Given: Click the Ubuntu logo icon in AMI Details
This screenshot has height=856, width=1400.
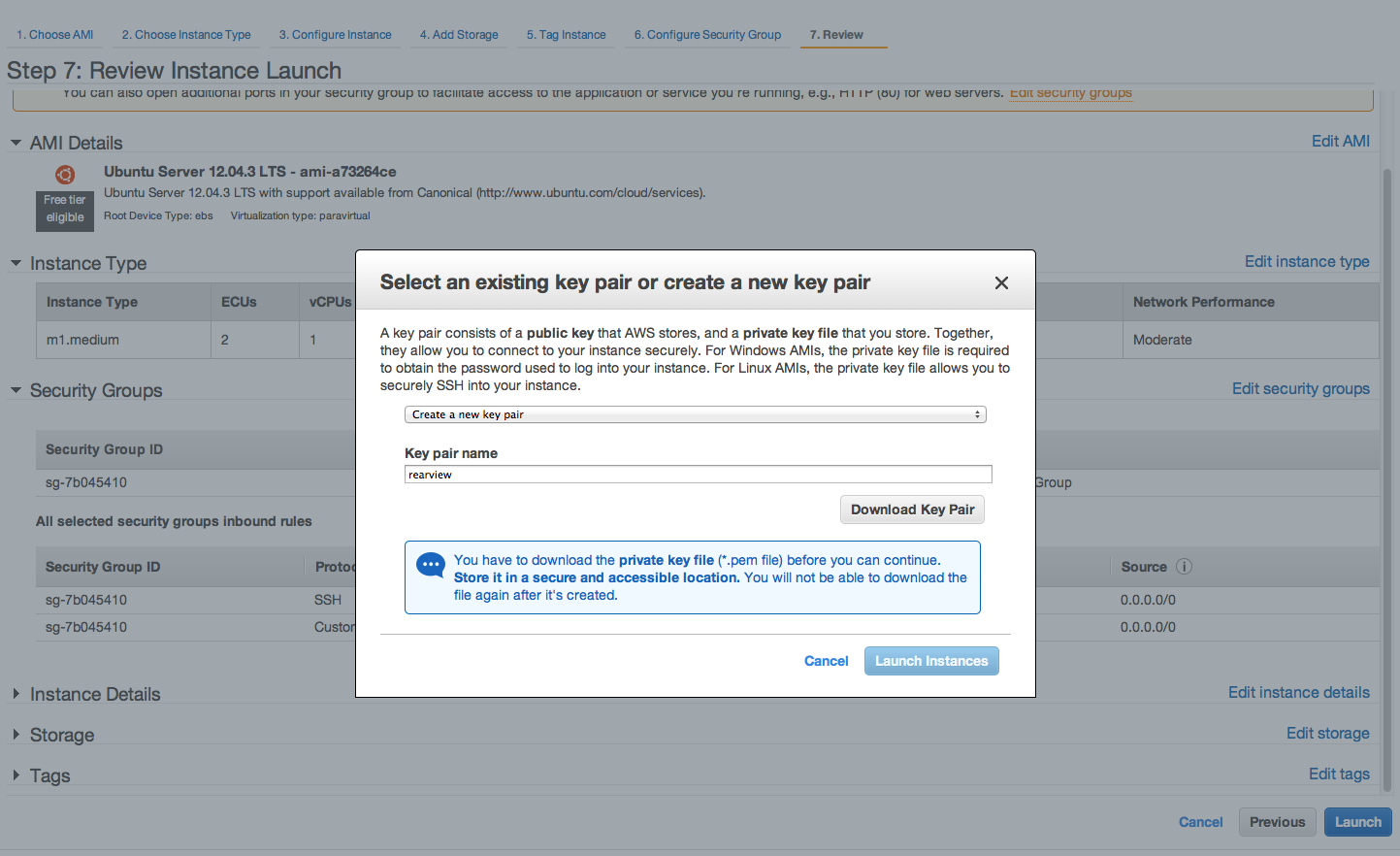Looking at the screenshot, I should (65, 175).
